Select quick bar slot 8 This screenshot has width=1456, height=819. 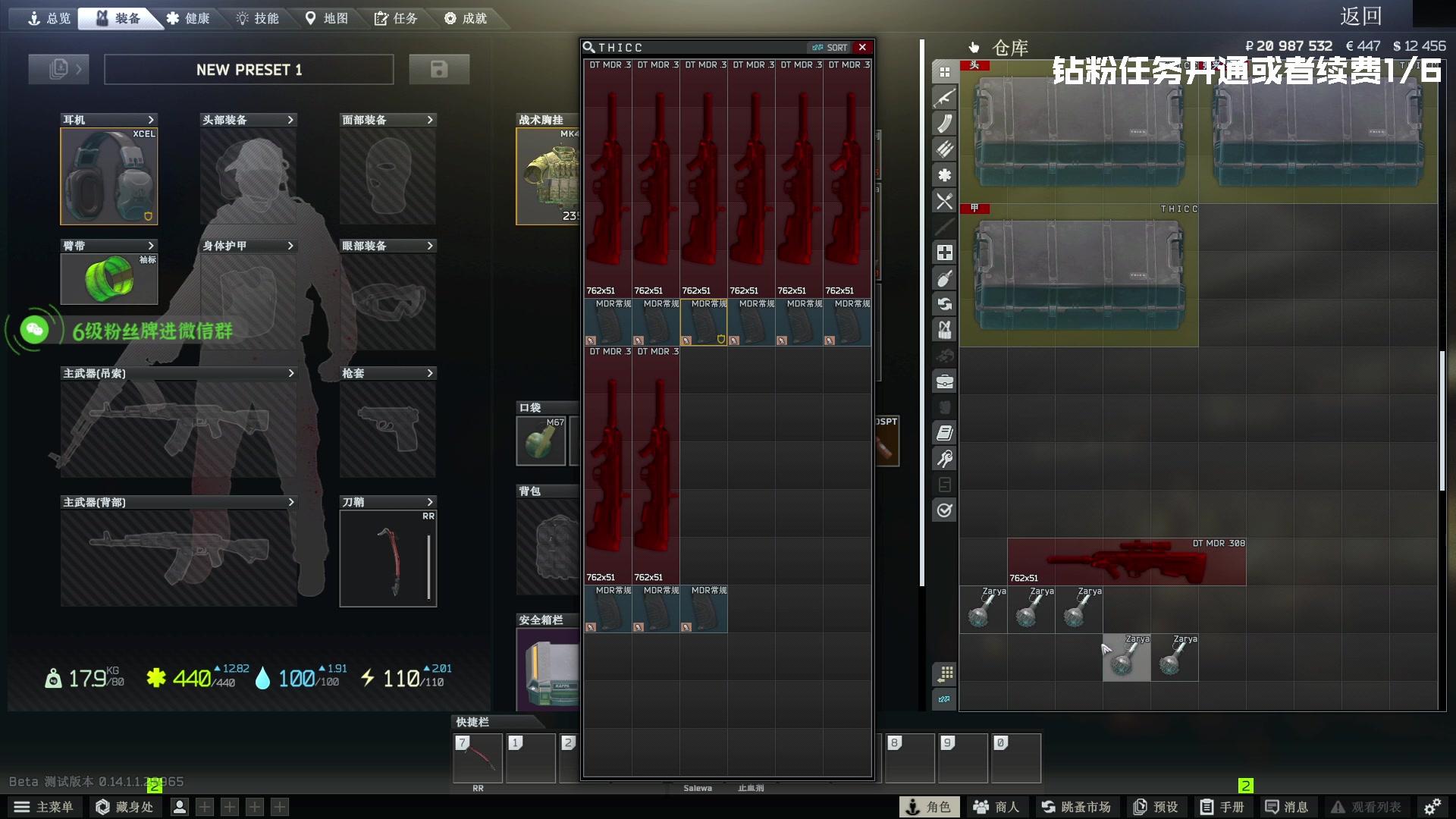910,758
